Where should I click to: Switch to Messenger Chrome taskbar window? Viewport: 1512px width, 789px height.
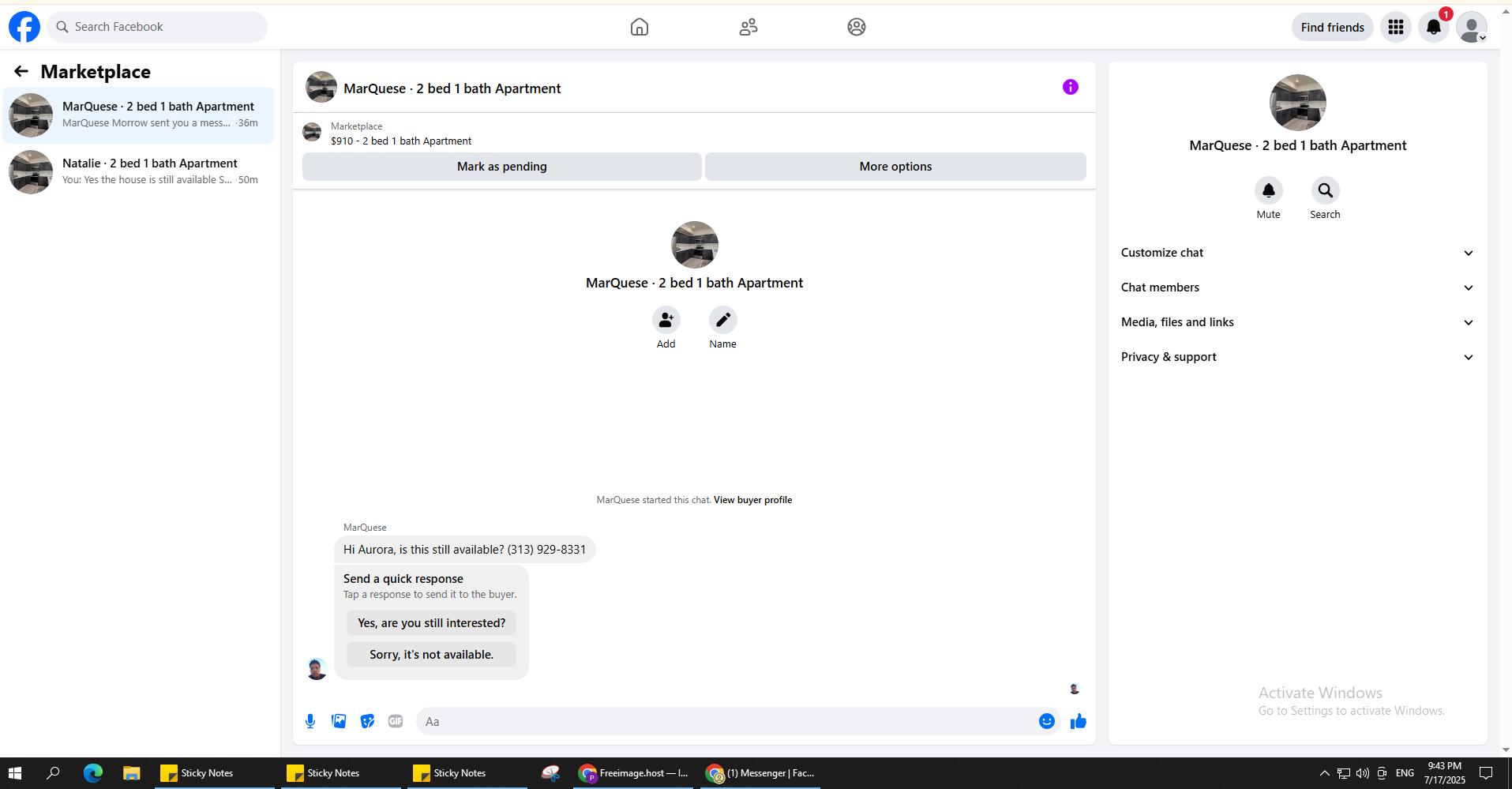click(760, 773)
